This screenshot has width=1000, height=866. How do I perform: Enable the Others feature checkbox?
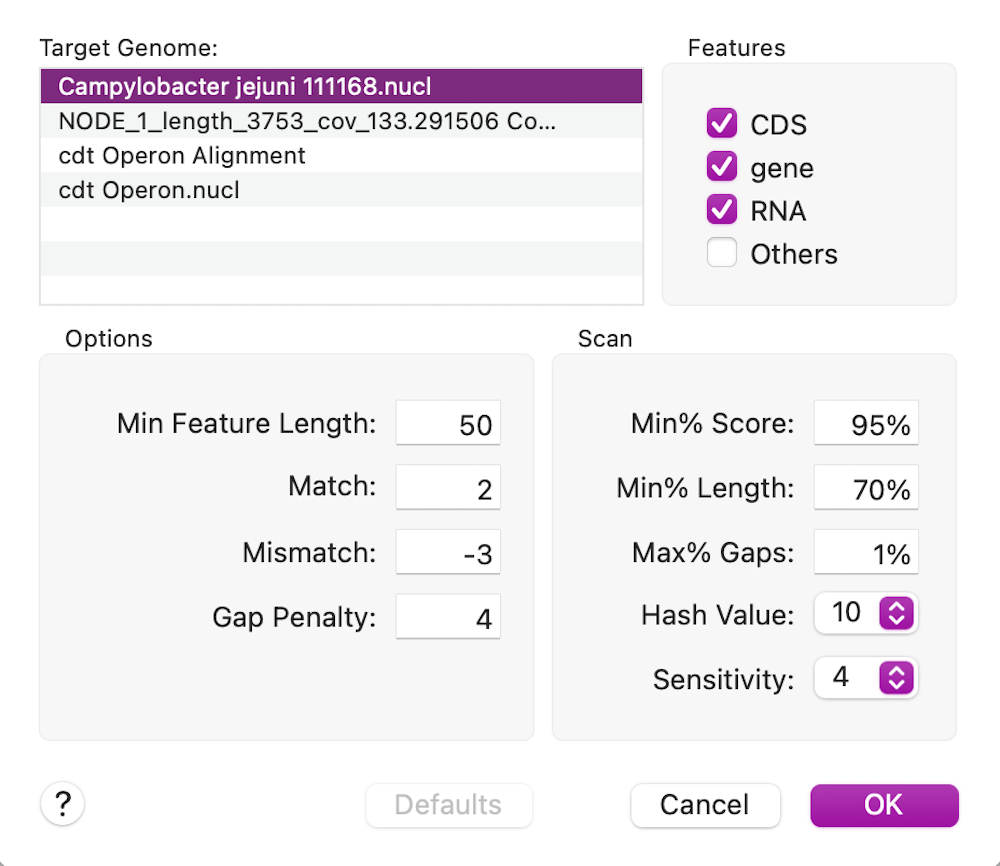721,253
